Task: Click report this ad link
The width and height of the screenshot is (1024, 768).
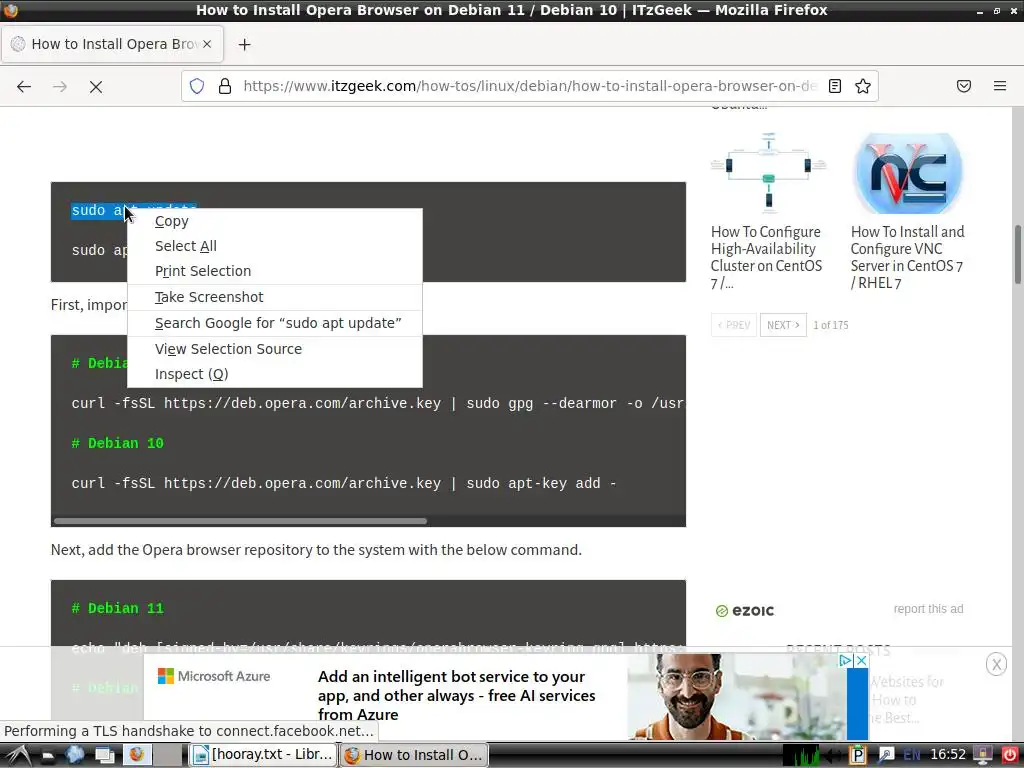Action: click(x=928, y=609)
